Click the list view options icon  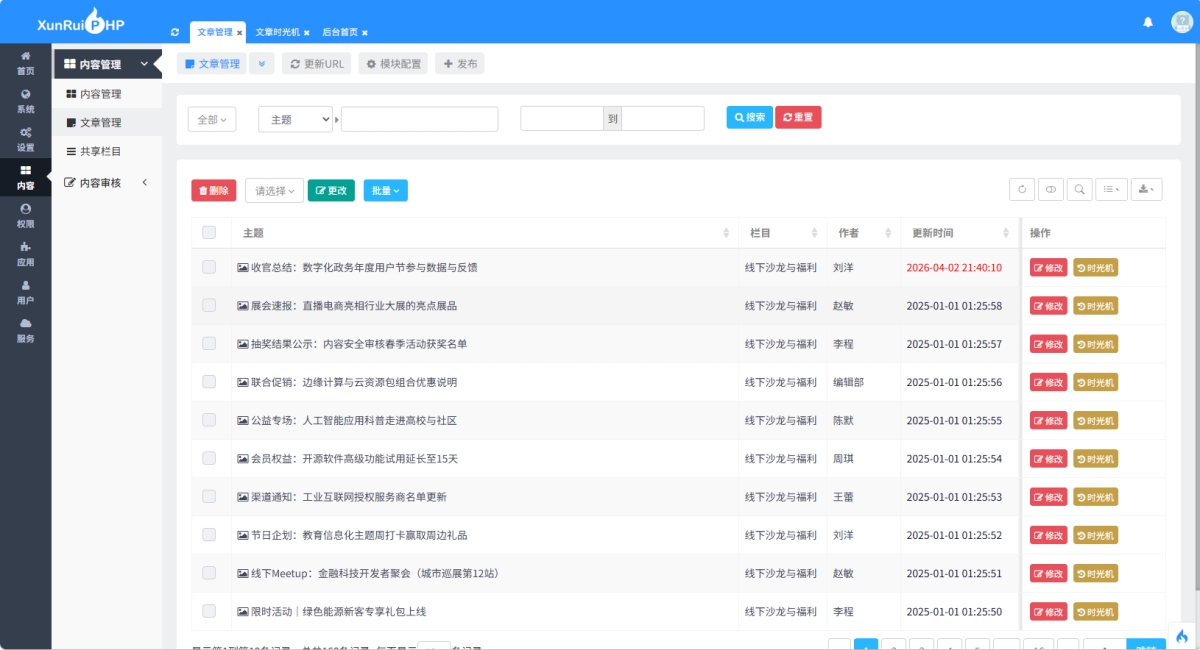(x=1110, y=189)
